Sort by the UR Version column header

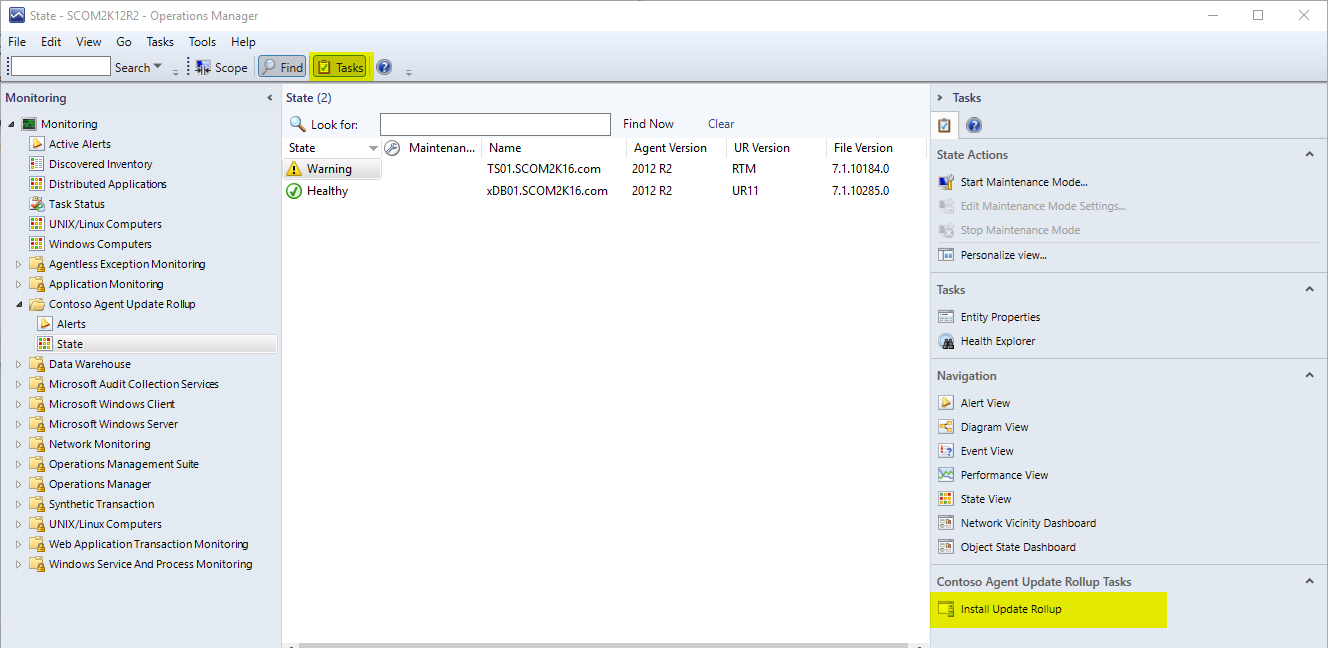pyautogui.click(x=761, y=148)
